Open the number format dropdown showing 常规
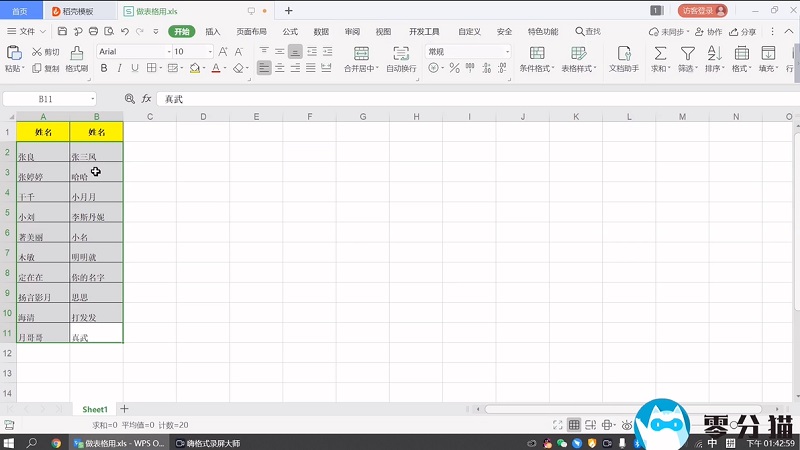800x450 pixels. point(507,51)
